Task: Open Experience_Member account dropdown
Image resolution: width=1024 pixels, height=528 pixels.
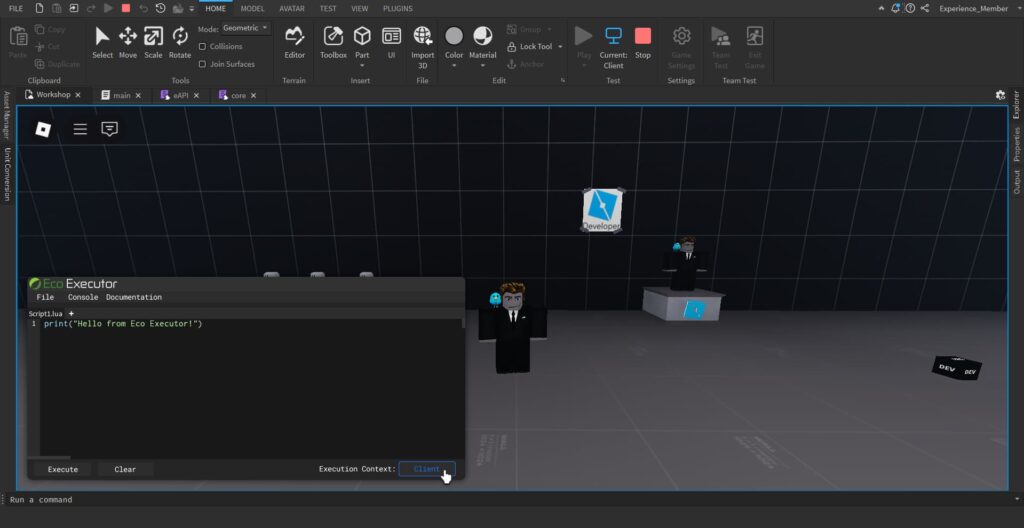Action: 978,8
